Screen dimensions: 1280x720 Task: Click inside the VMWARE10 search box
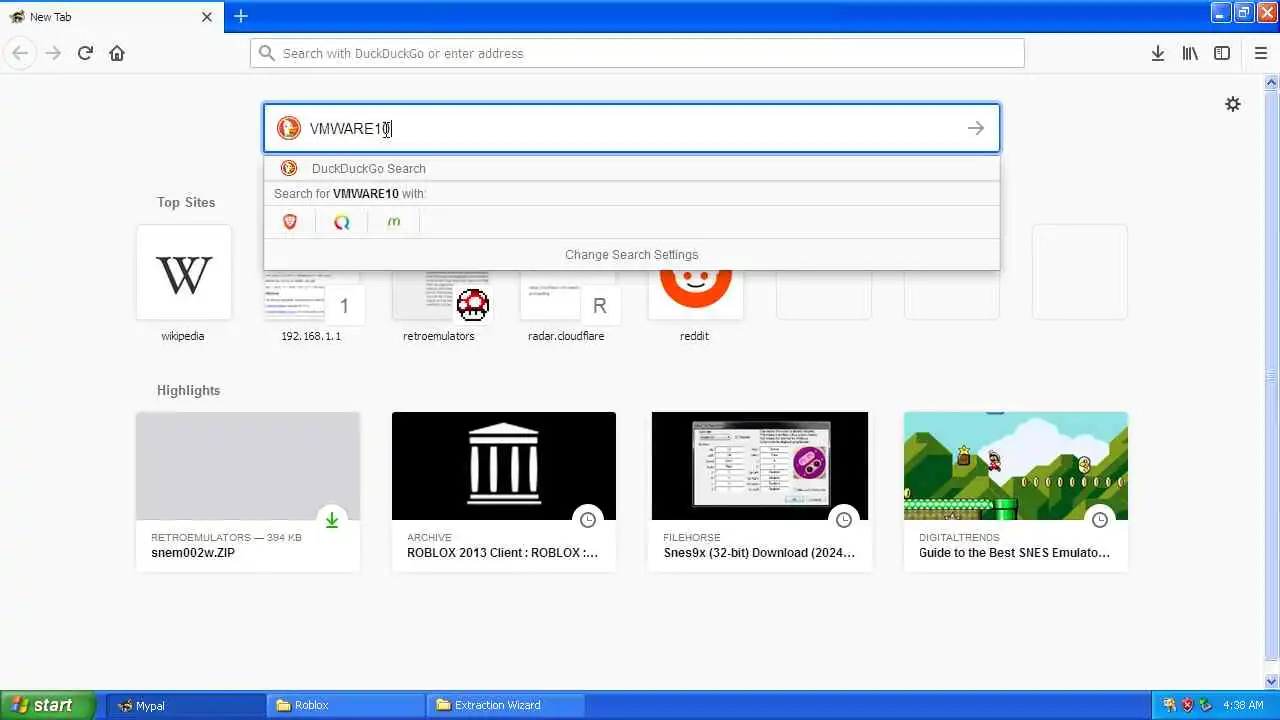coord(631,128)
